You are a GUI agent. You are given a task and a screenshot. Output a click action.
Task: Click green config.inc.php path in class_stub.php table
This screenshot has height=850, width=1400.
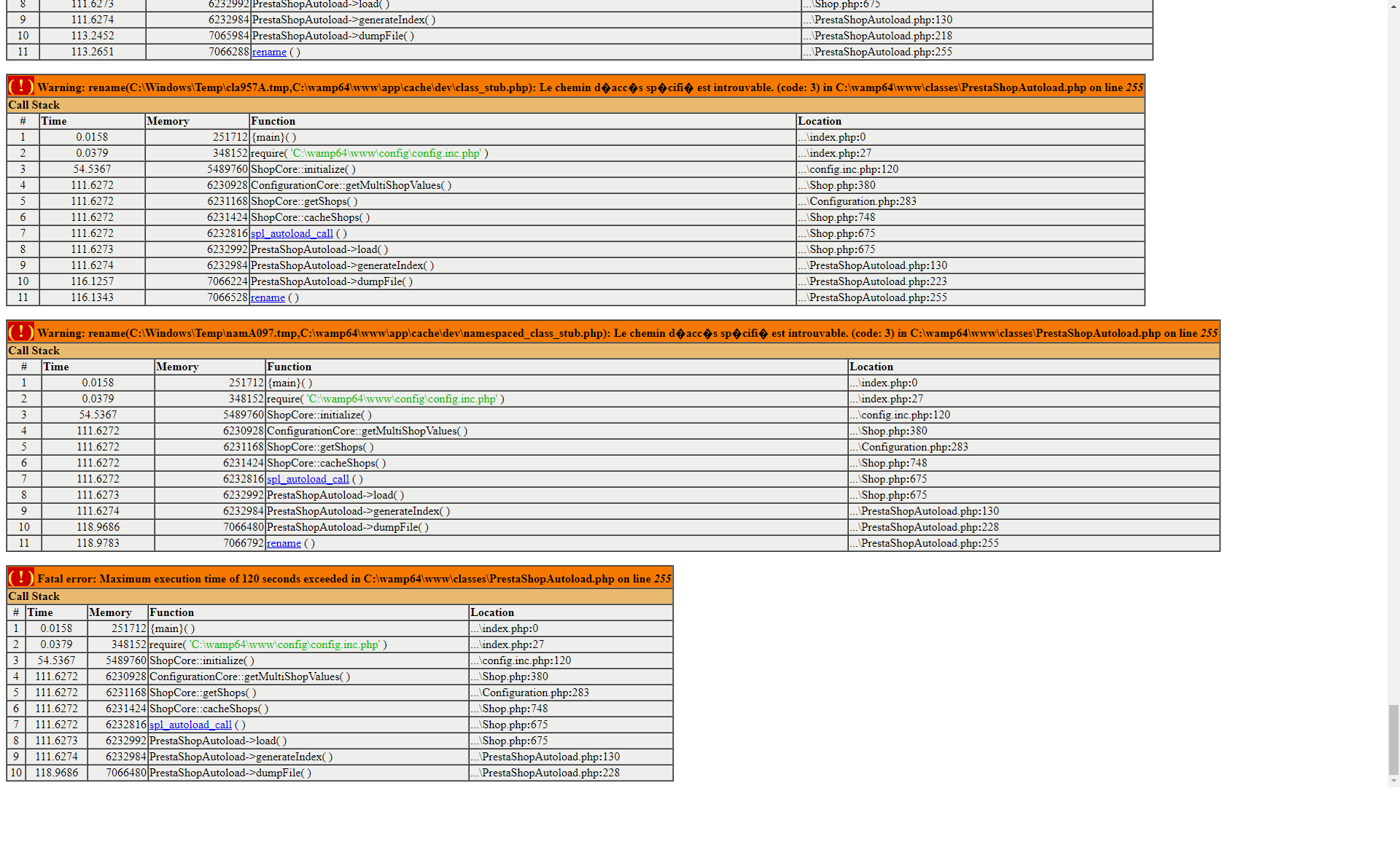click(386, 153)
